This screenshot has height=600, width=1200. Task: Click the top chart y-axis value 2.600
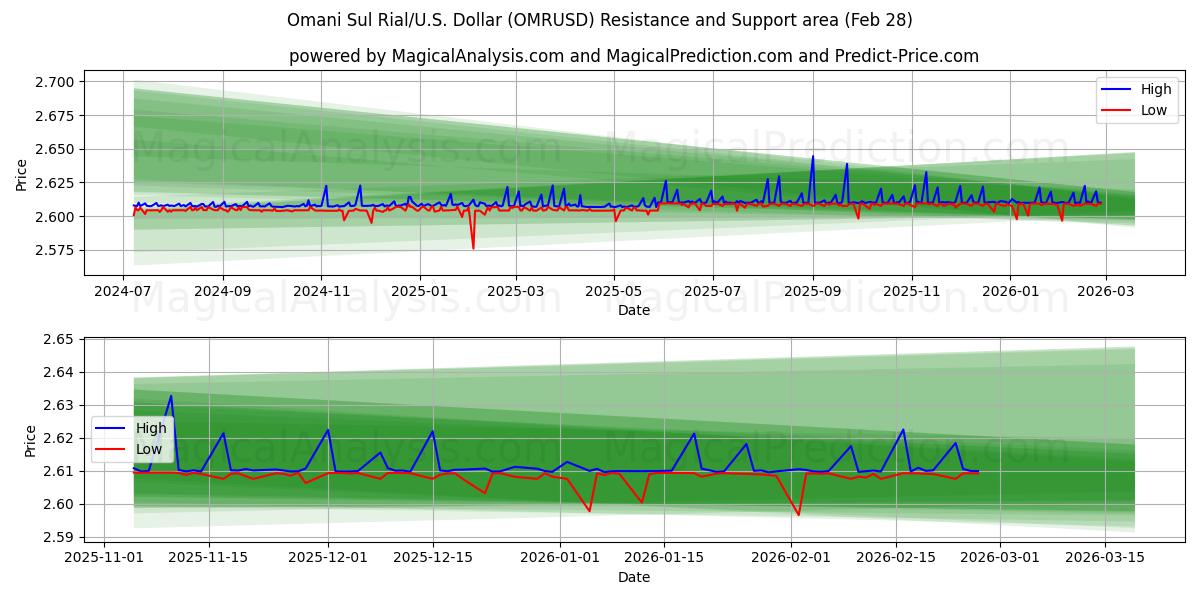56,217
